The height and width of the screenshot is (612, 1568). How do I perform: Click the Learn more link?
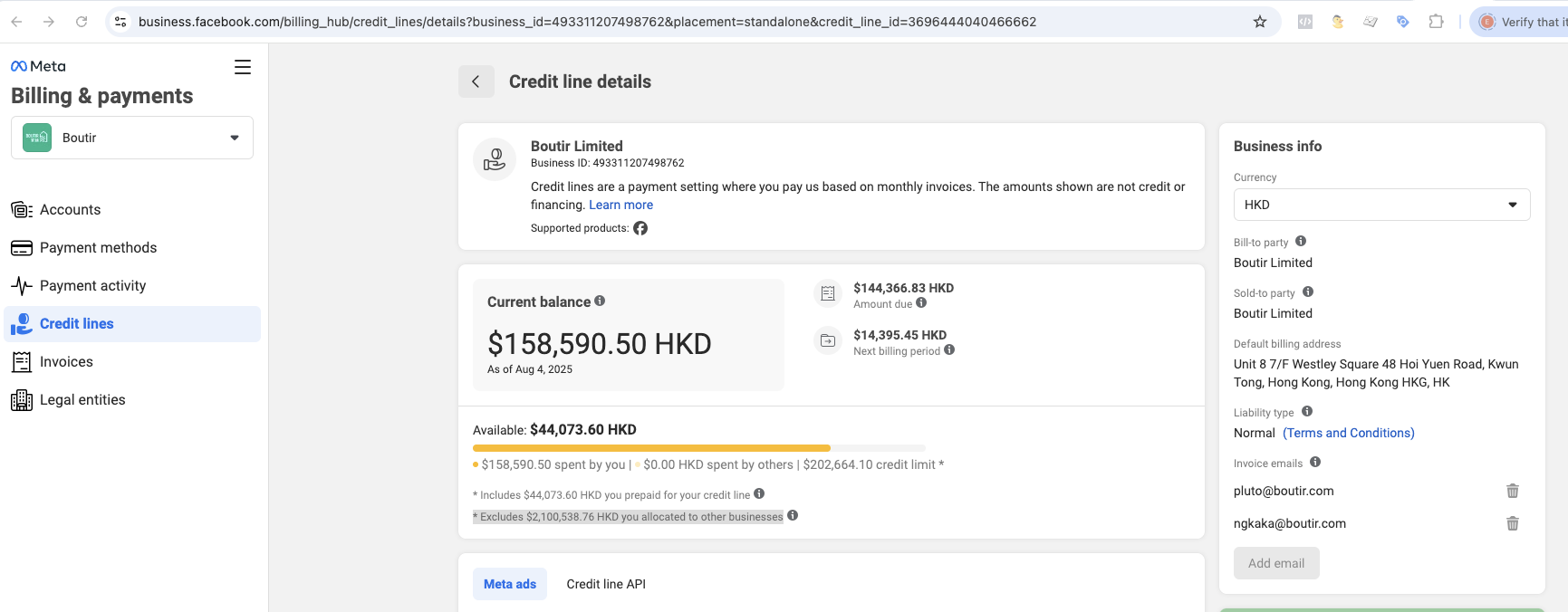[x=620, y=205]
